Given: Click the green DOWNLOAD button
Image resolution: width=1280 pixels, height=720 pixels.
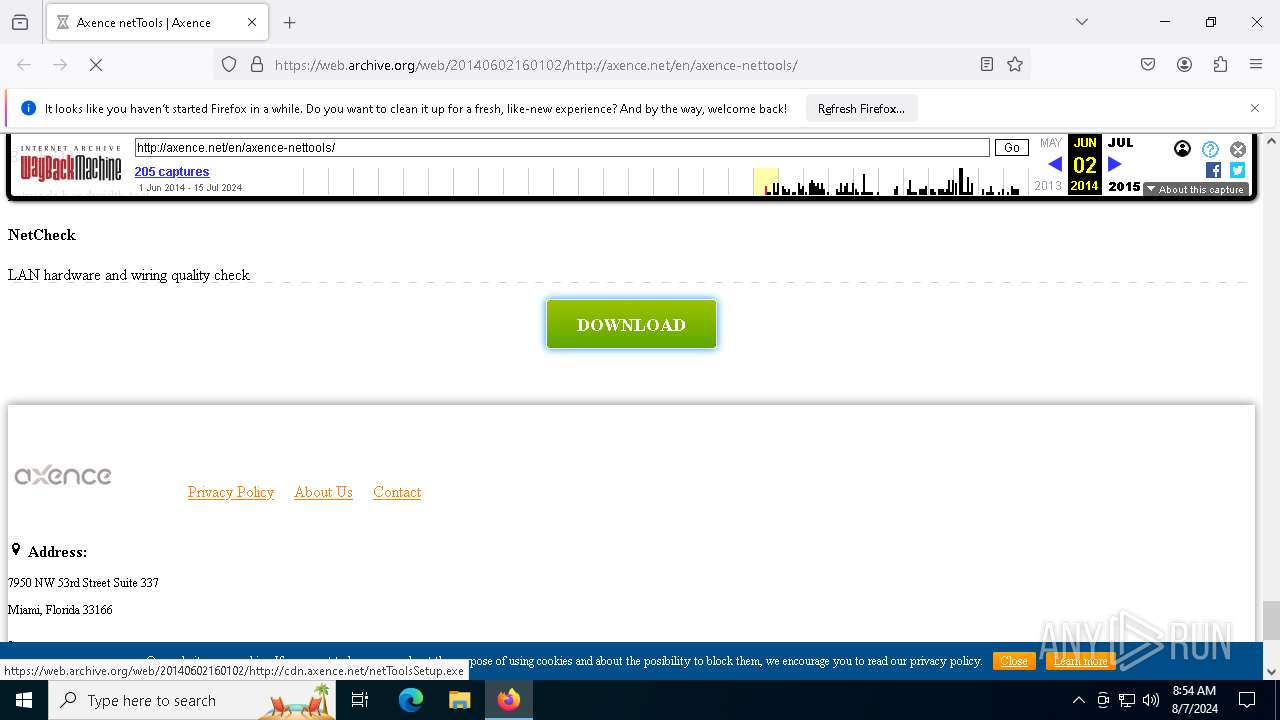Looking at the screenshot, I should click(631, 324).
